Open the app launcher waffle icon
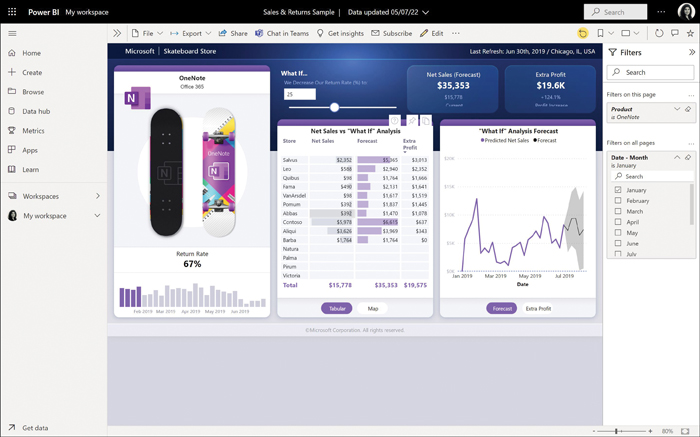Viewport: 700px width, 437px height. click(x=12, y=12)
